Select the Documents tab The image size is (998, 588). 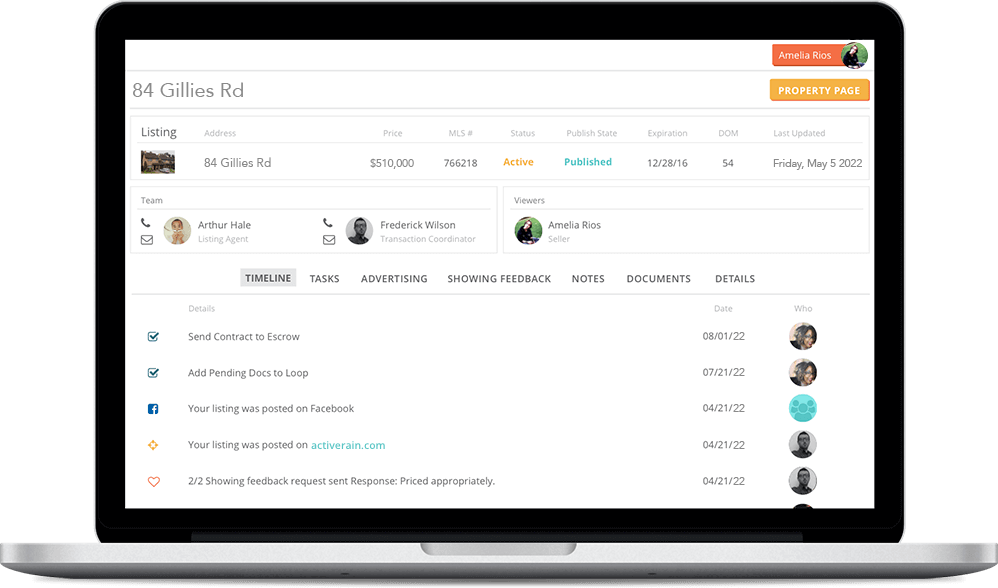coord(658,279)
